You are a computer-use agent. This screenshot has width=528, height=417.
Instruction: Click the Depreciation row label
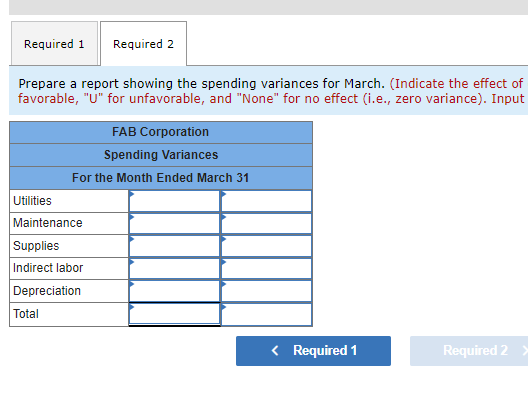(47, 291)
